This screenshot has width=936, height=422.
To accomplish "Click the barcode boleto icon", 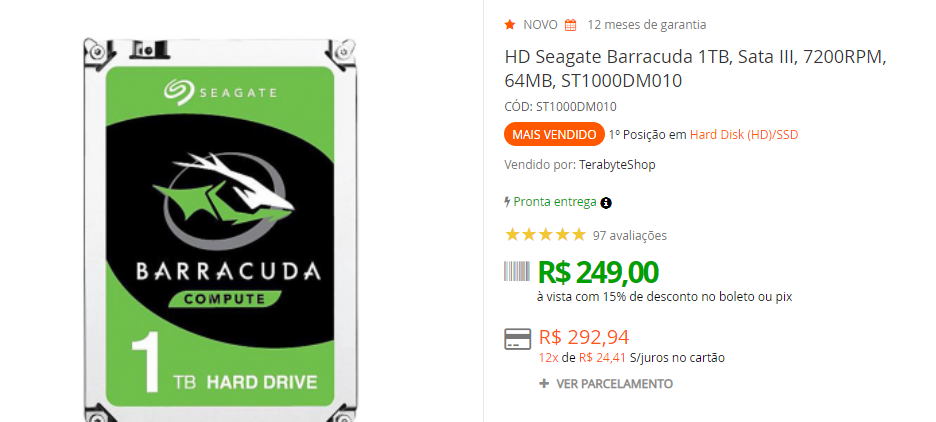I will click(x=517, y=271).
